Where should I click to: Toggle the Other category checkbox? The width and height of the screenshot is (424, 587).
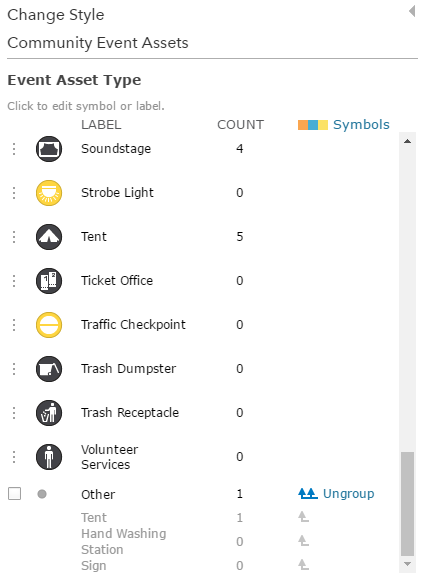[x=15, y=494]
